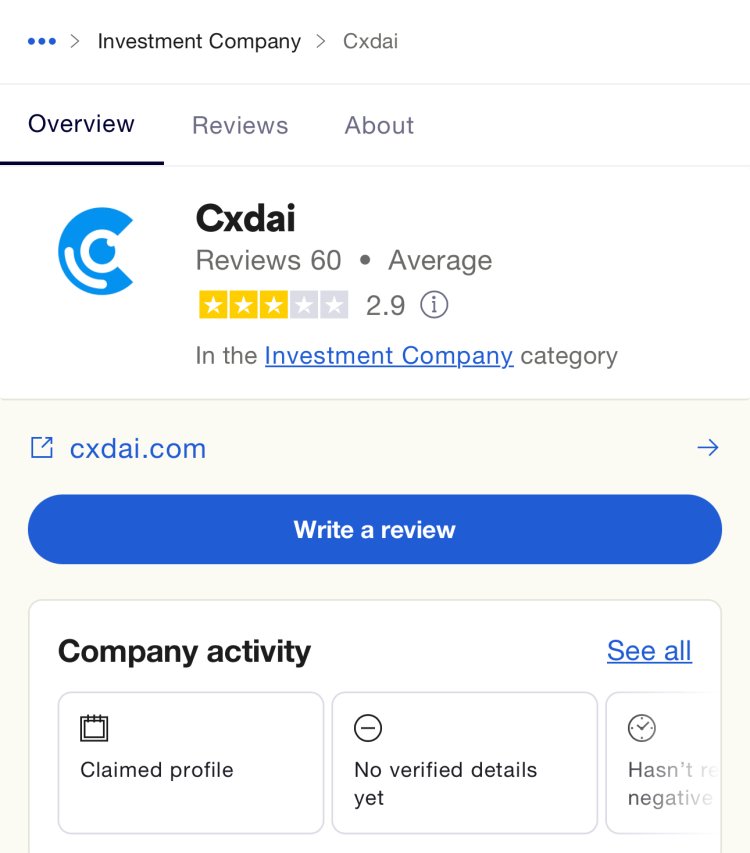Select the Claimed profile card
Viewport: 750px width, 853px height.
191,763
